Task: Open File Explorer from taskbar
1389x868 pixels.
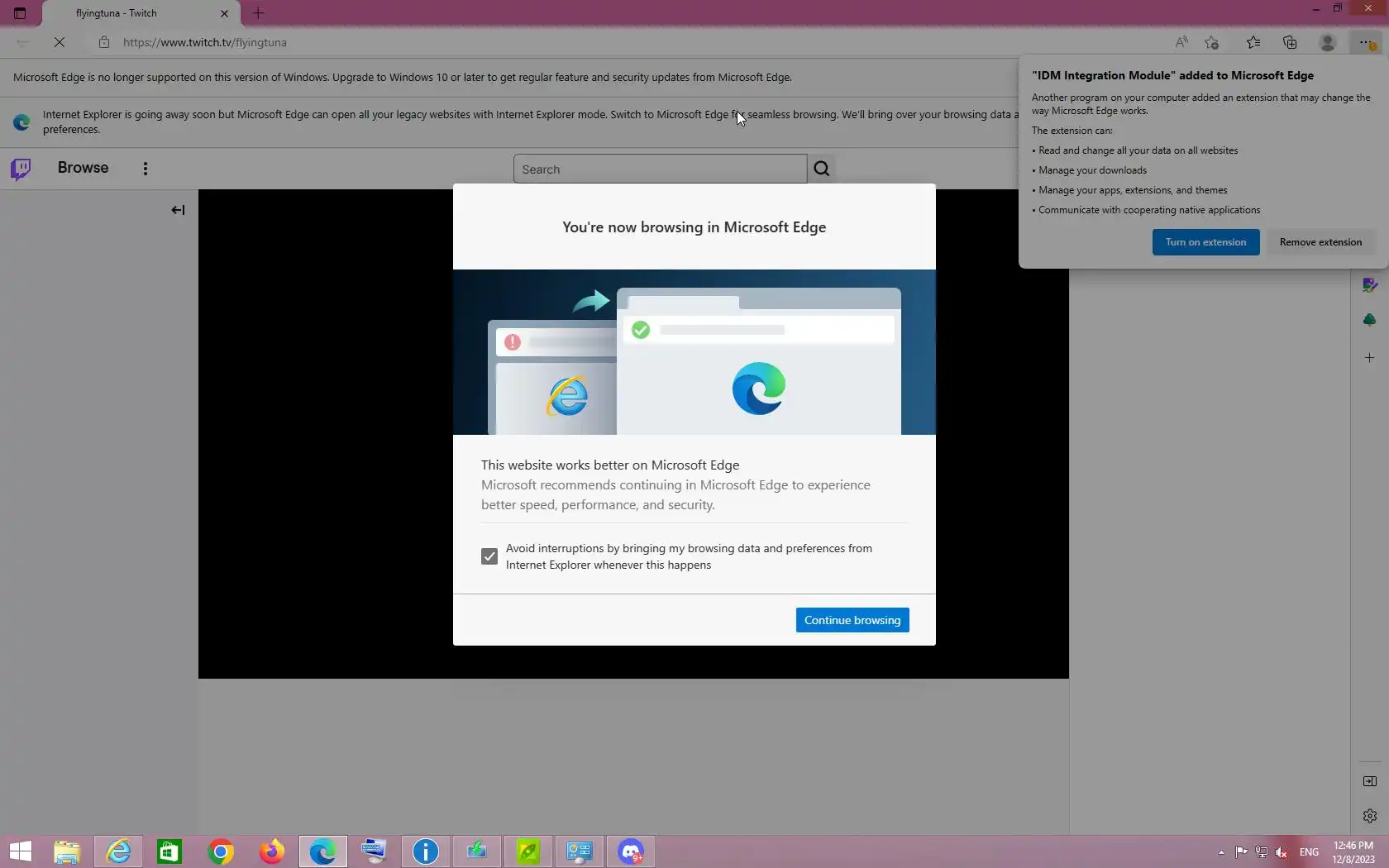Action: coord(67,851)
